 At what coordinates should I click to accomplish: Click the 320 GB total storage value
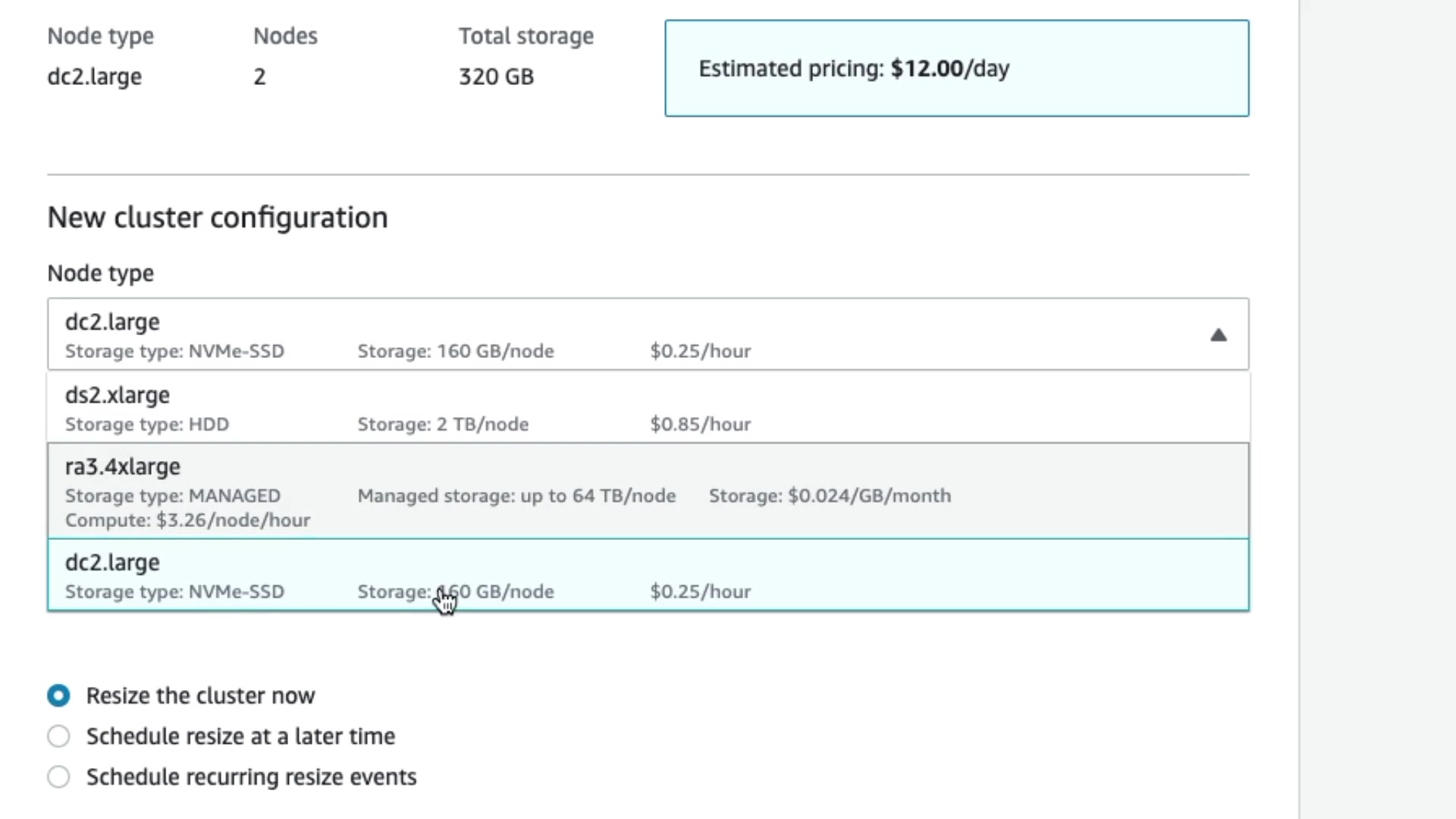[496, 77]
